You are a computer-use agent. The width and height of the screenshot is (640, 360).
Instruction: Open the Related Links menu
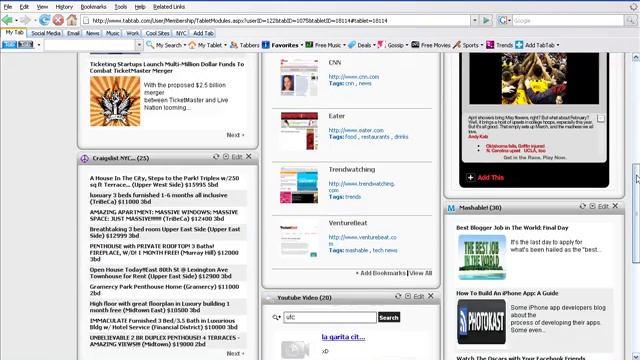point(169,7)
